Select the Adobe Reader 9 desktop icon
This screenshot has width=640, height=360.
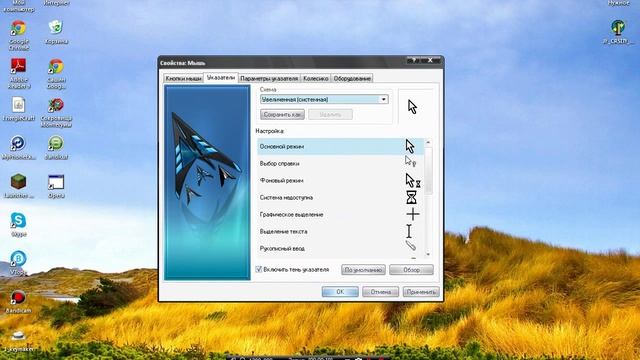pos(18,66)
